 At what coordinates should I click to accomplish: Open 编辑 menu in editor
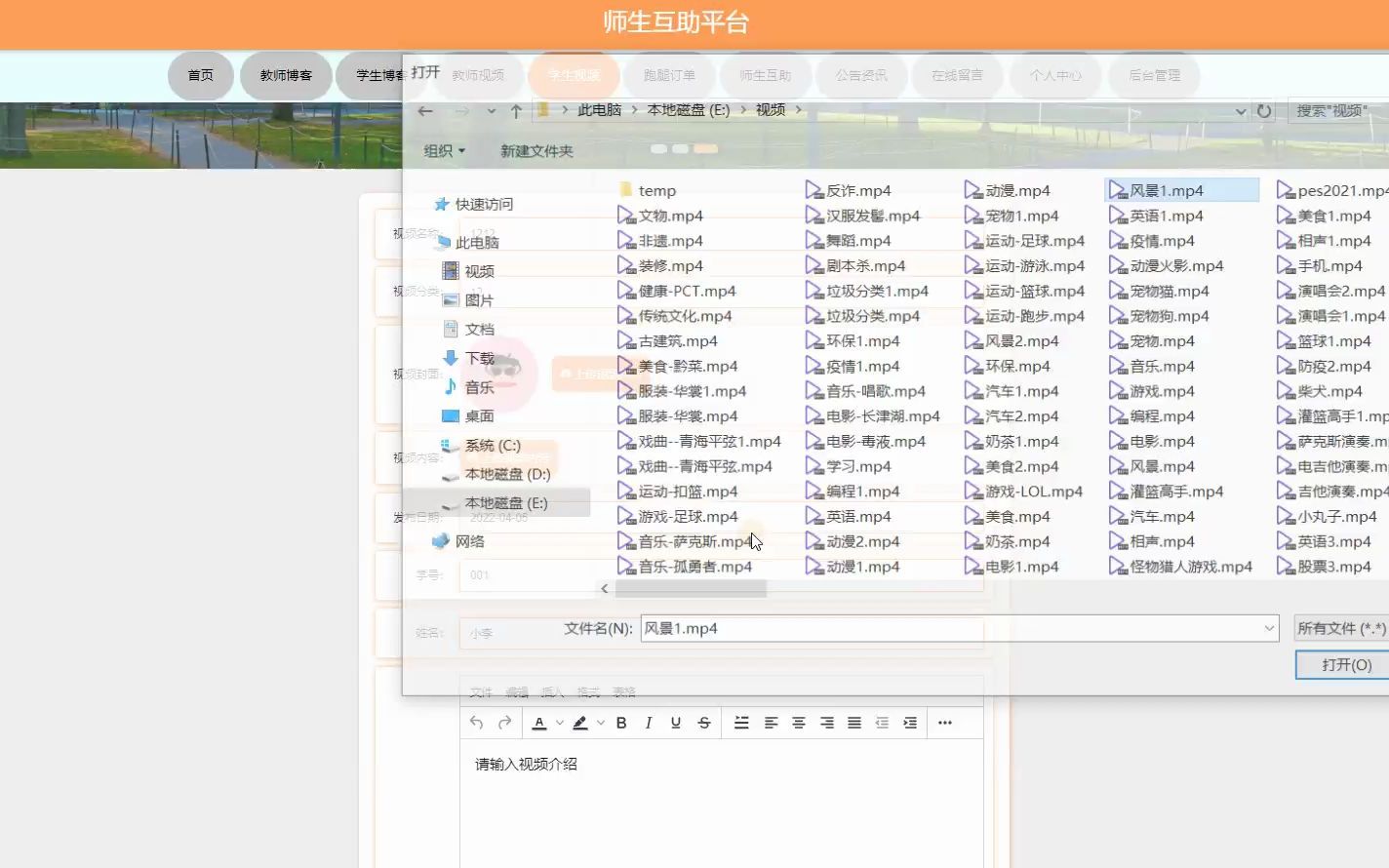517,692
